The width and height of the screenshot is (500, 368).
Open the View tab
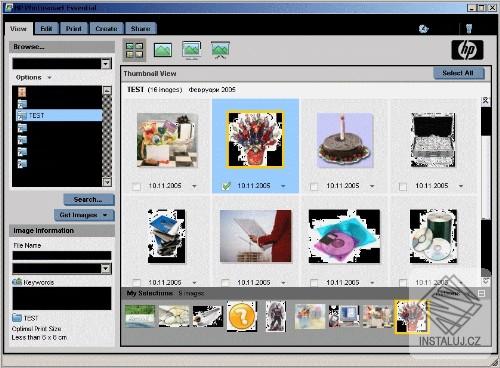pos(19,29)
